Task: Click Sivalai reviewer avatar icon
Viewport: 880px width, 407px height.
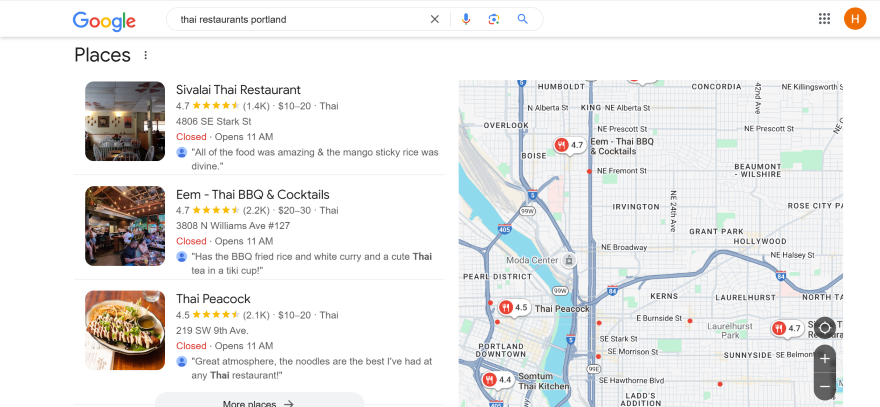Action: pyautogui.click(x=182, y=152)
